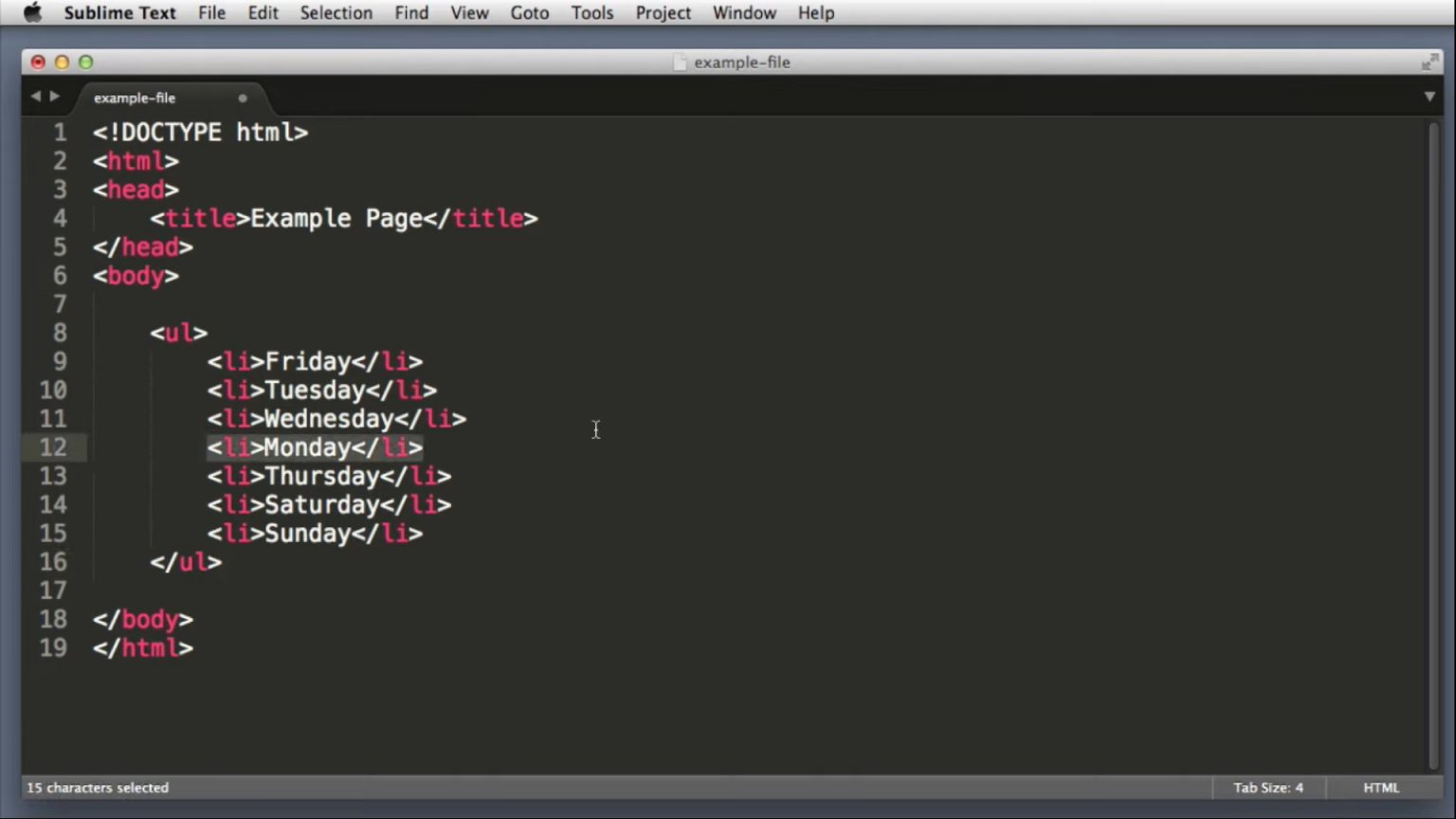Viewport: 1456px width, 819px height.
Task: Open the Tools menu for build options
Action: tap(591, 12)
